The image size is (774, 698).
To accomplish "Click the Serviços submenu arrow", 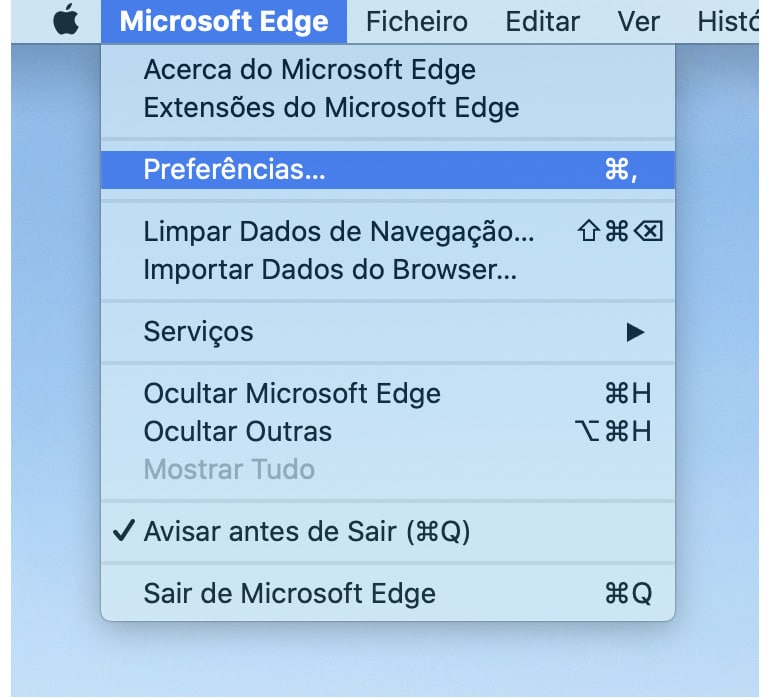I will click(635, 332).
